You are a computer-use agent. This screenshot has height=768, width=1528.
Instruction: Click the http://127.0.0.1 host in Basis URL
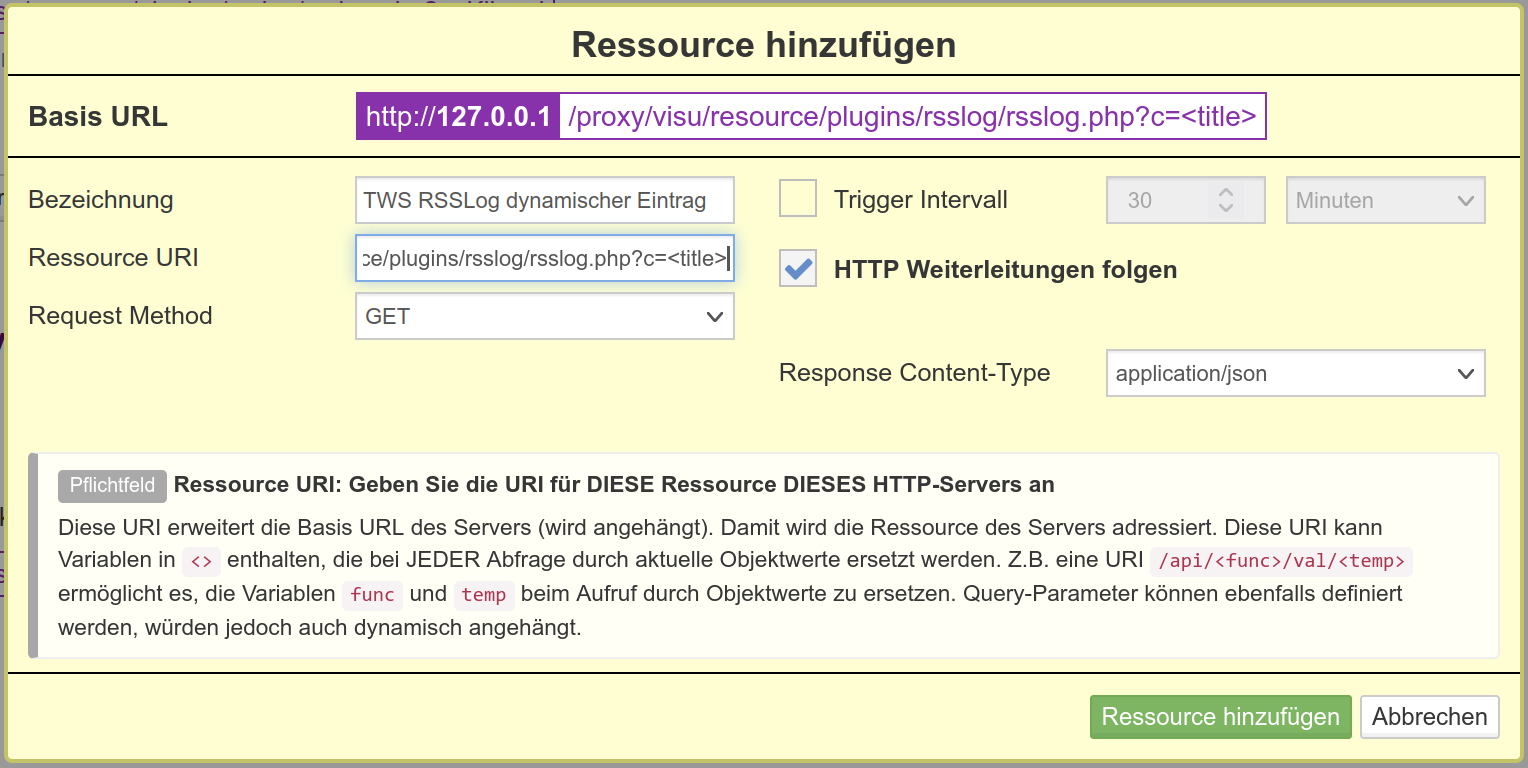(x=458, y=117)
